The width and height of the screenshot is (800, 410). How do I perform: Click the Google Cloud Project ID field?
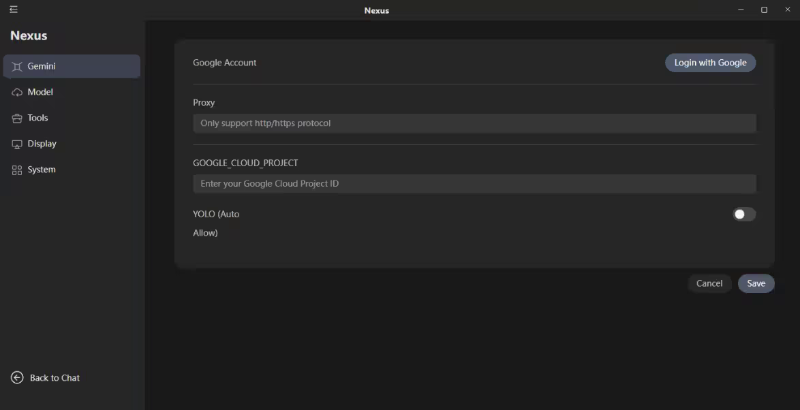pyautogui.click(x=474, y=184)
